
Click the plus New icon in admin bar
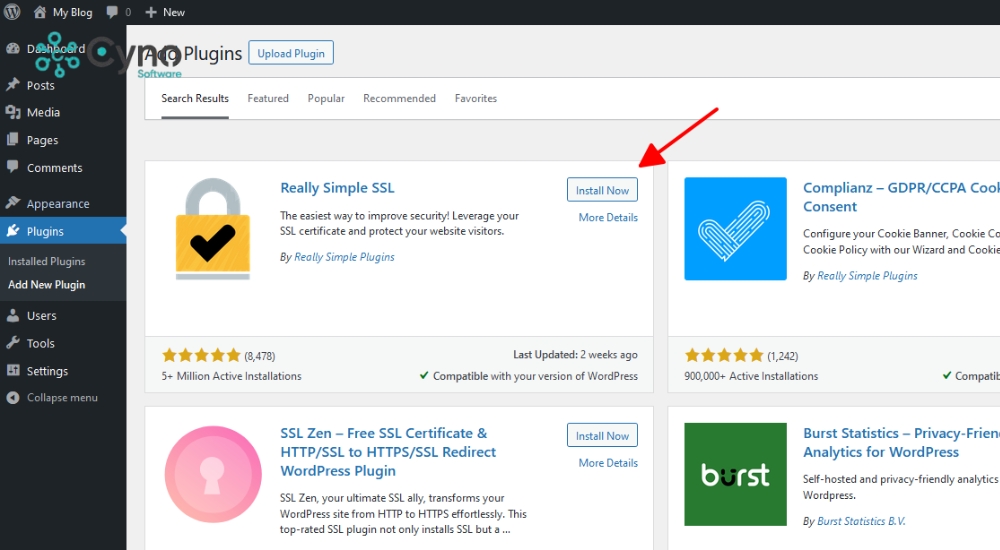pos(151,12)
